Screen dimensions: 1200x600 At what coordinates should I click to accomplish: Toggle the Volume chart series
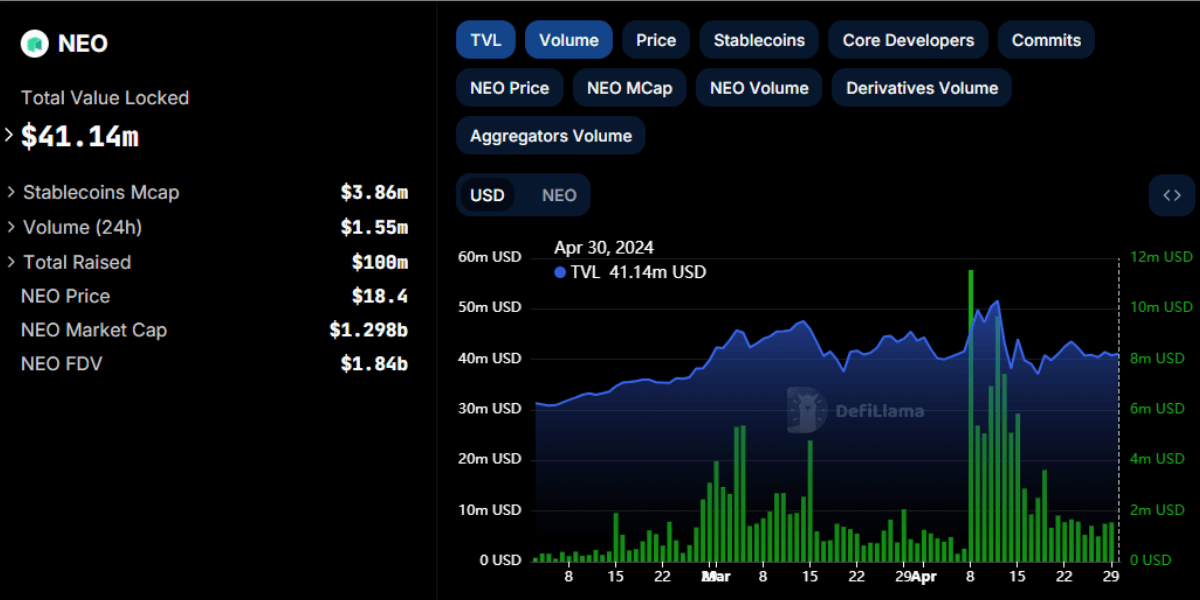(568, 41)
